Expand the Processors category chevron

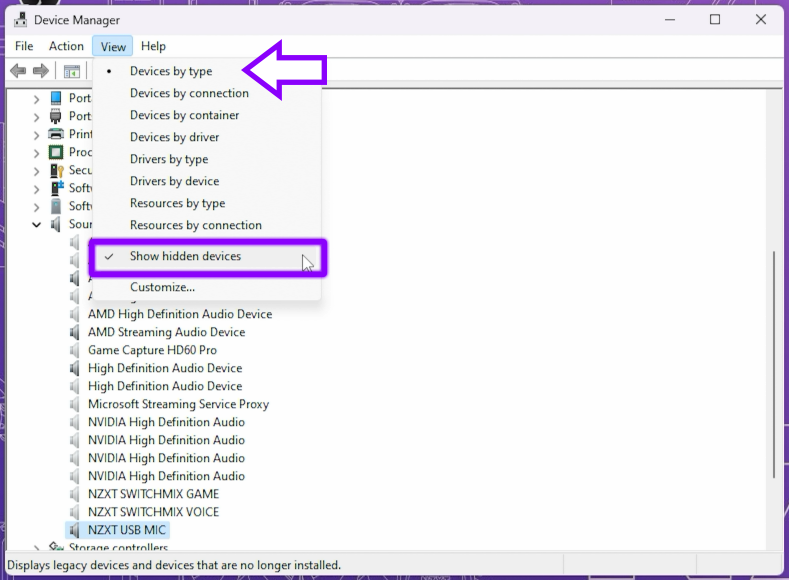coord(37,153)
